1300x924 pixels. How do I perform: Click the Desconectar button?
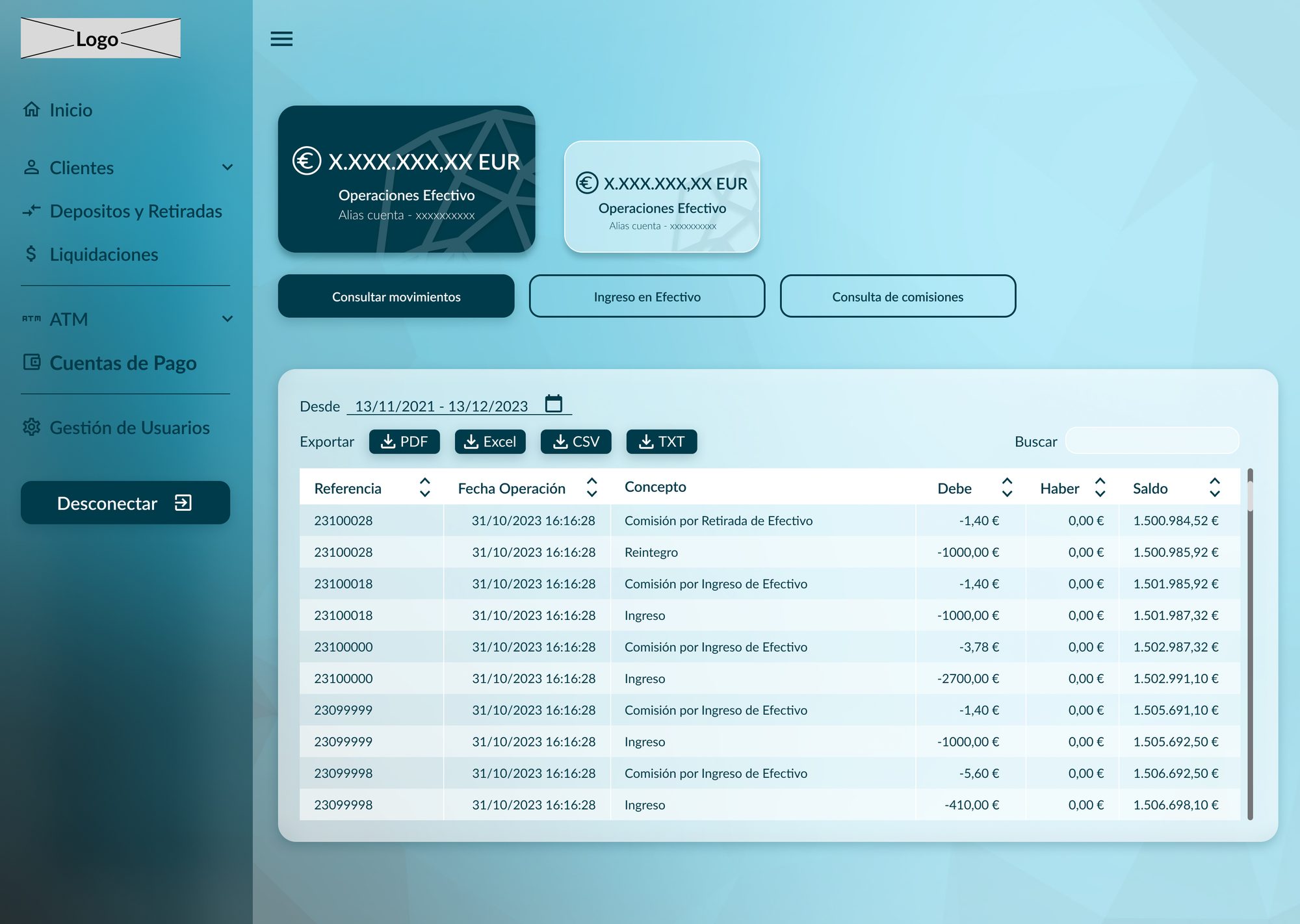(125, 503)
